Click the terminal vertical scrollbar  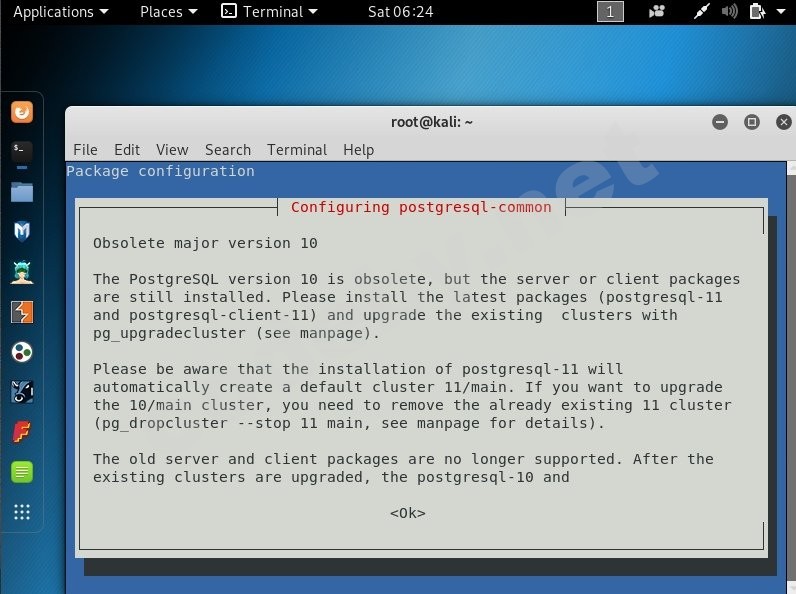click(791, 377)
